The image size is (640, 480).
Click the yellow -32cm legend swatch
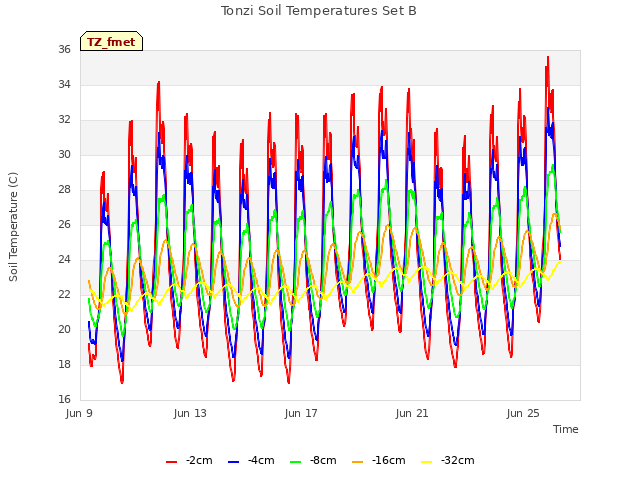tap(426, 462)
